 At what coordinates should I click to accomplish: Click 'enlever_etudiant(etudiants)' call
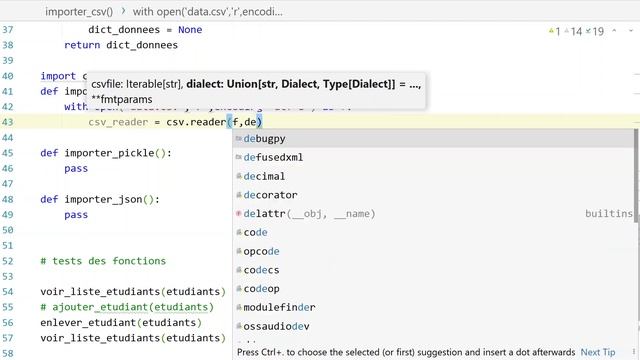point(121,323)
